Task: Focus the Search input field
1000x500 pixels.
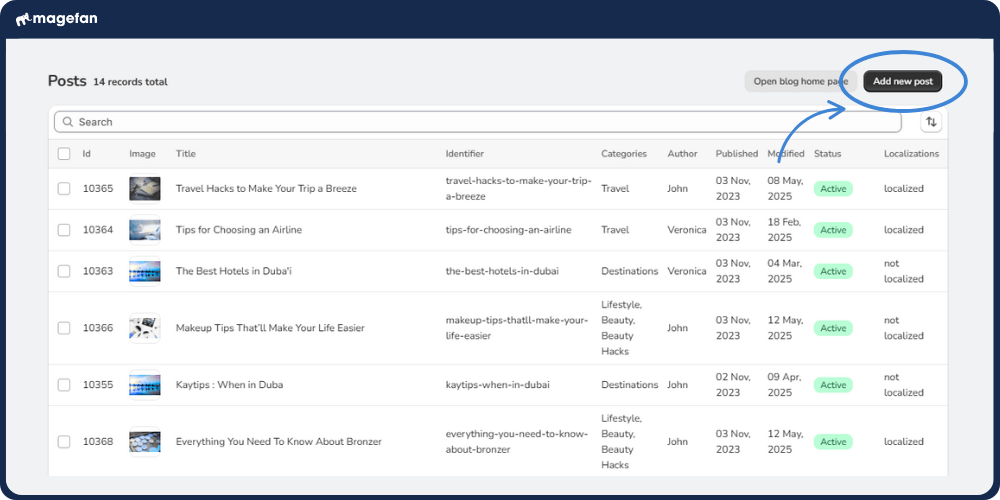Action: click(490, 122)
